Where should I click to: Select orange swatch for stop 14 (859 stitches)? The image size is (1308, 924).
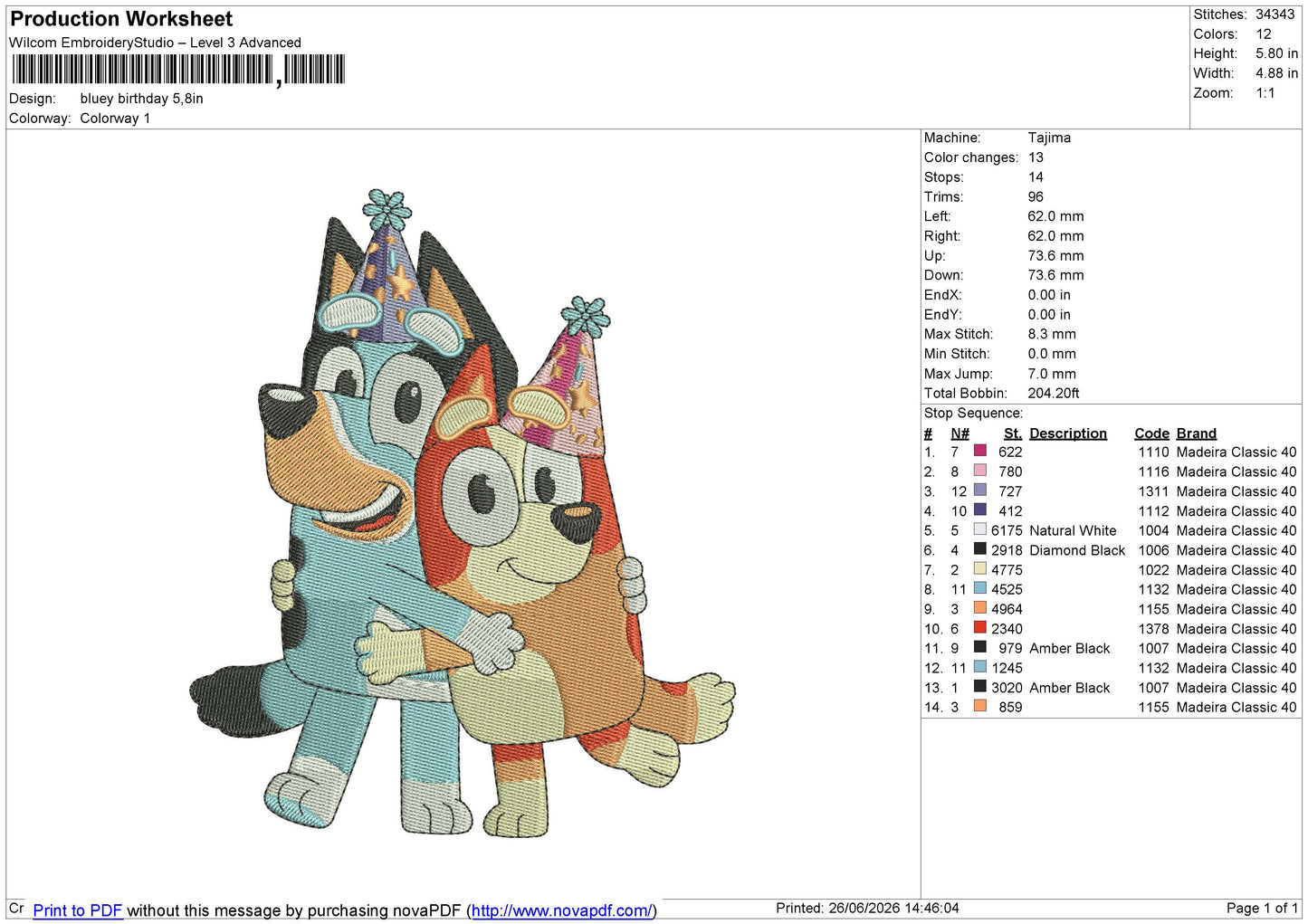(x=979, y=706)
